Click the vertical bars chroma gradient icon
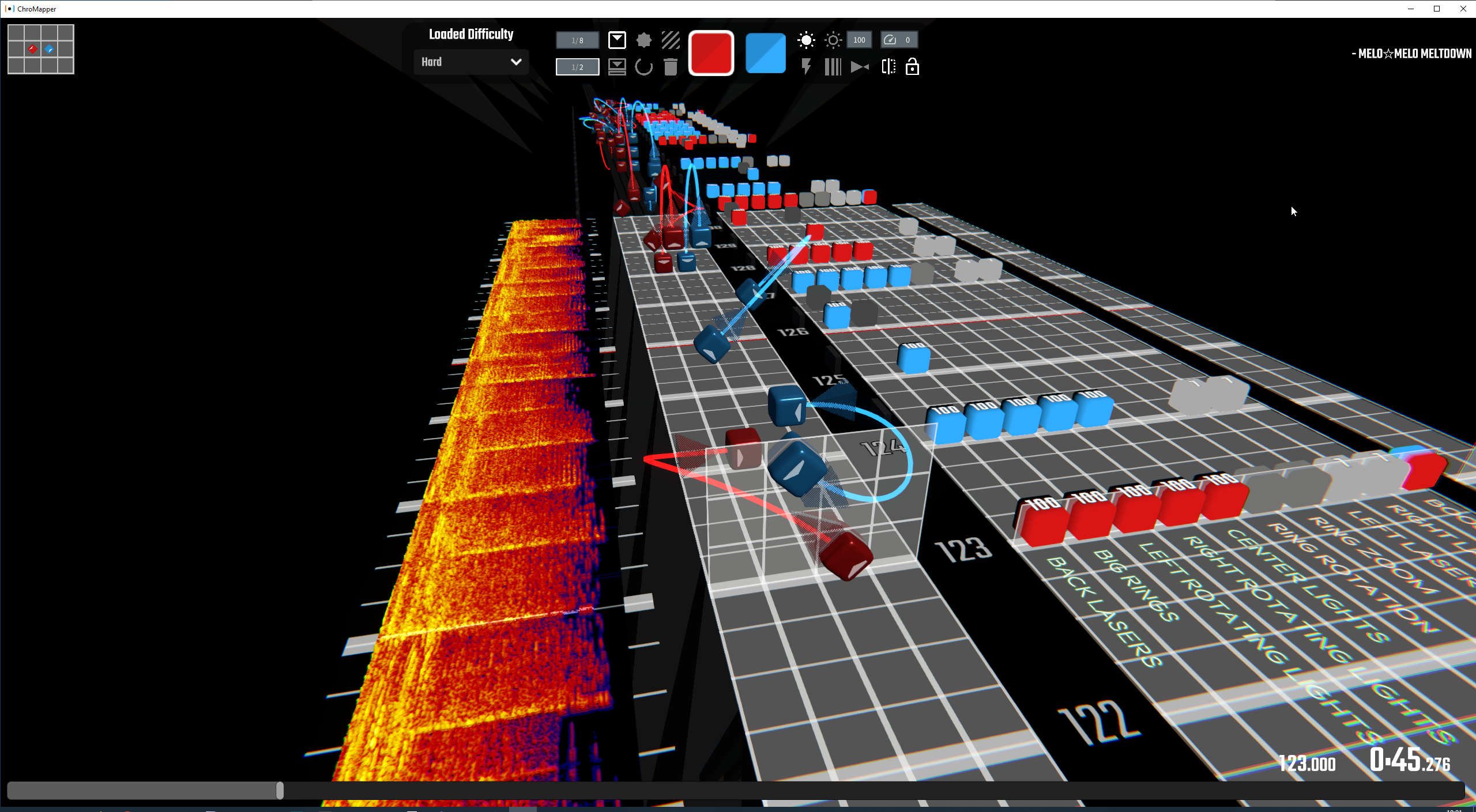The height and width of the screenshot is (812, 1476). coord(833,67)
